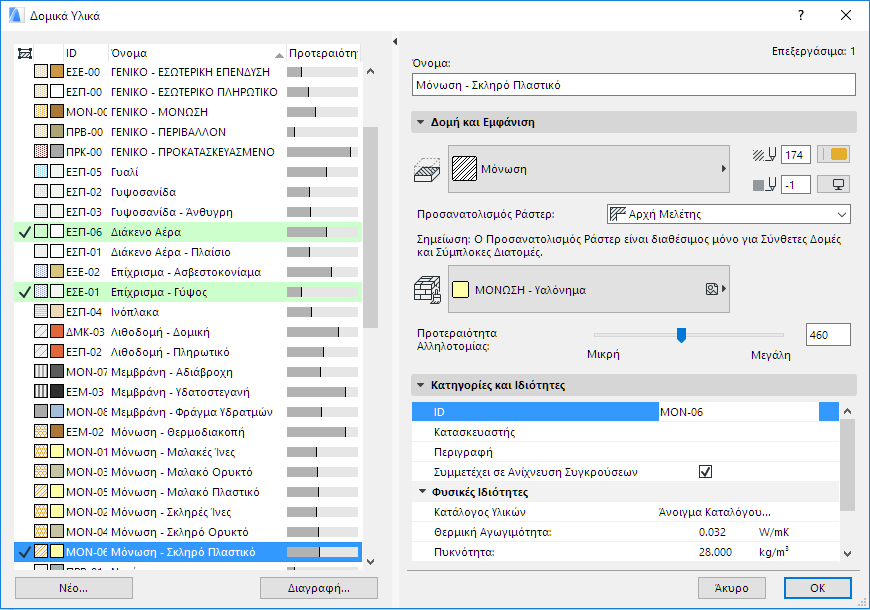Sort list by Όνομα column header

pyautogui.click(x=197, y=53)
